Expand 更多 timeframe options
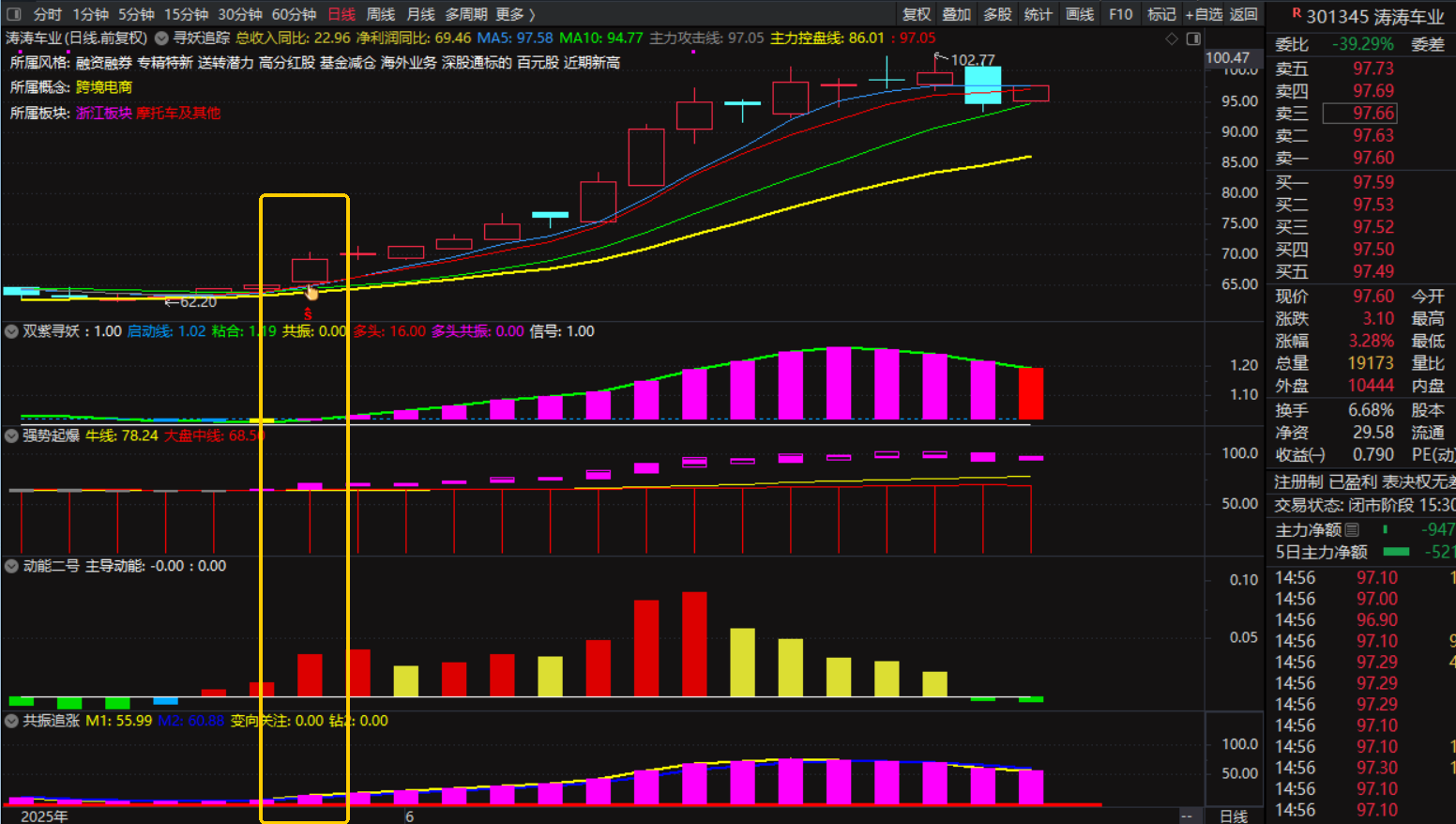This screenshot has width=1456, height=824. point(515,14)
